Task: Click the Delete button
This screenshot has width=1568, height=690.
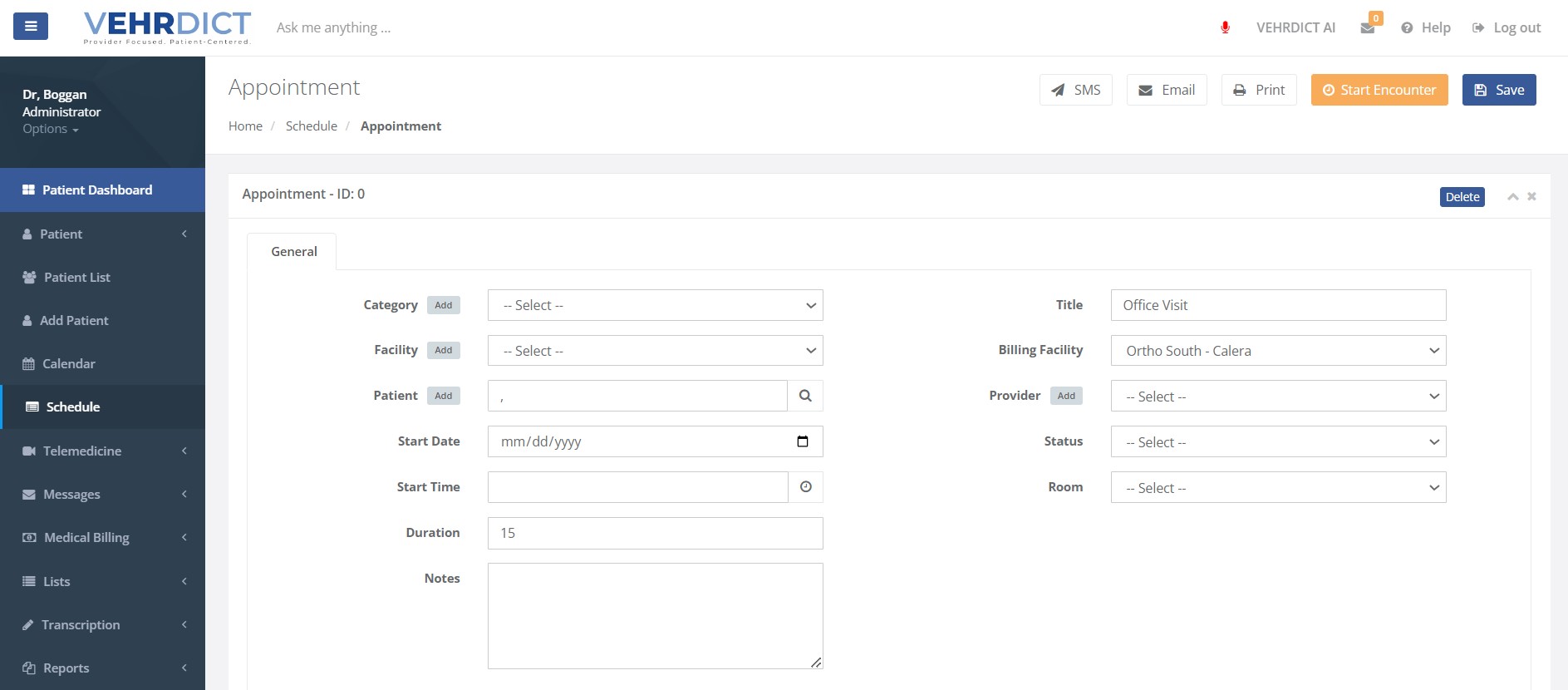Action: (1462, 197)
